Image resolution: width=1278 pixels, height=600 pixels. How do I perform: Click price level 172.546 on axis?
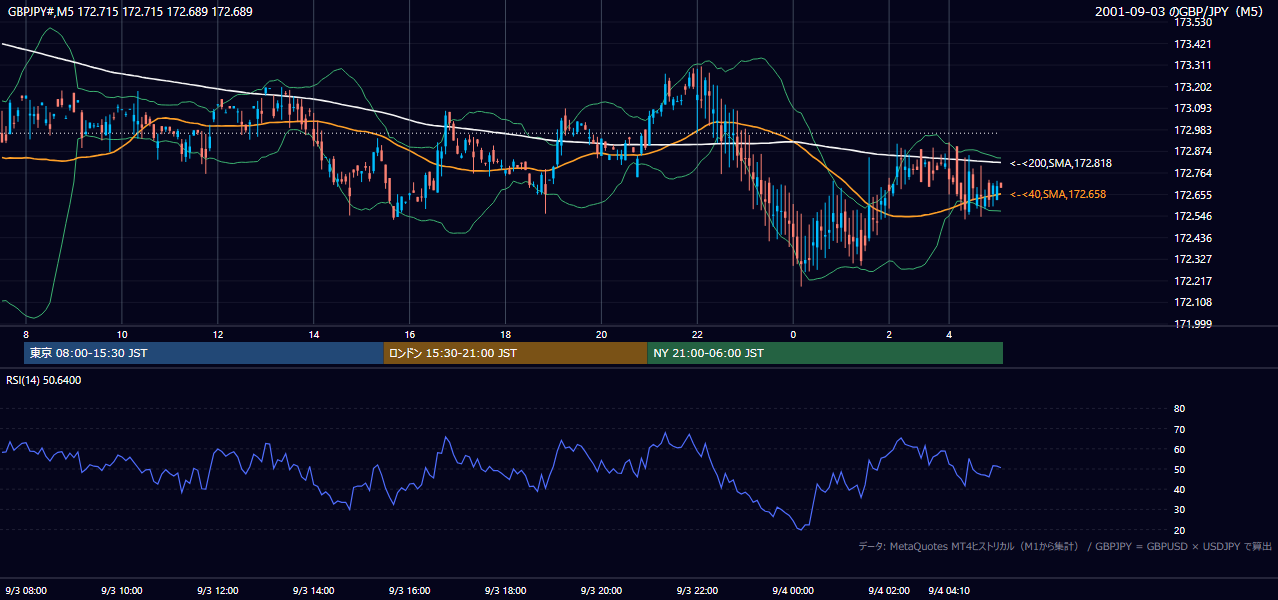click(1192, 216)
